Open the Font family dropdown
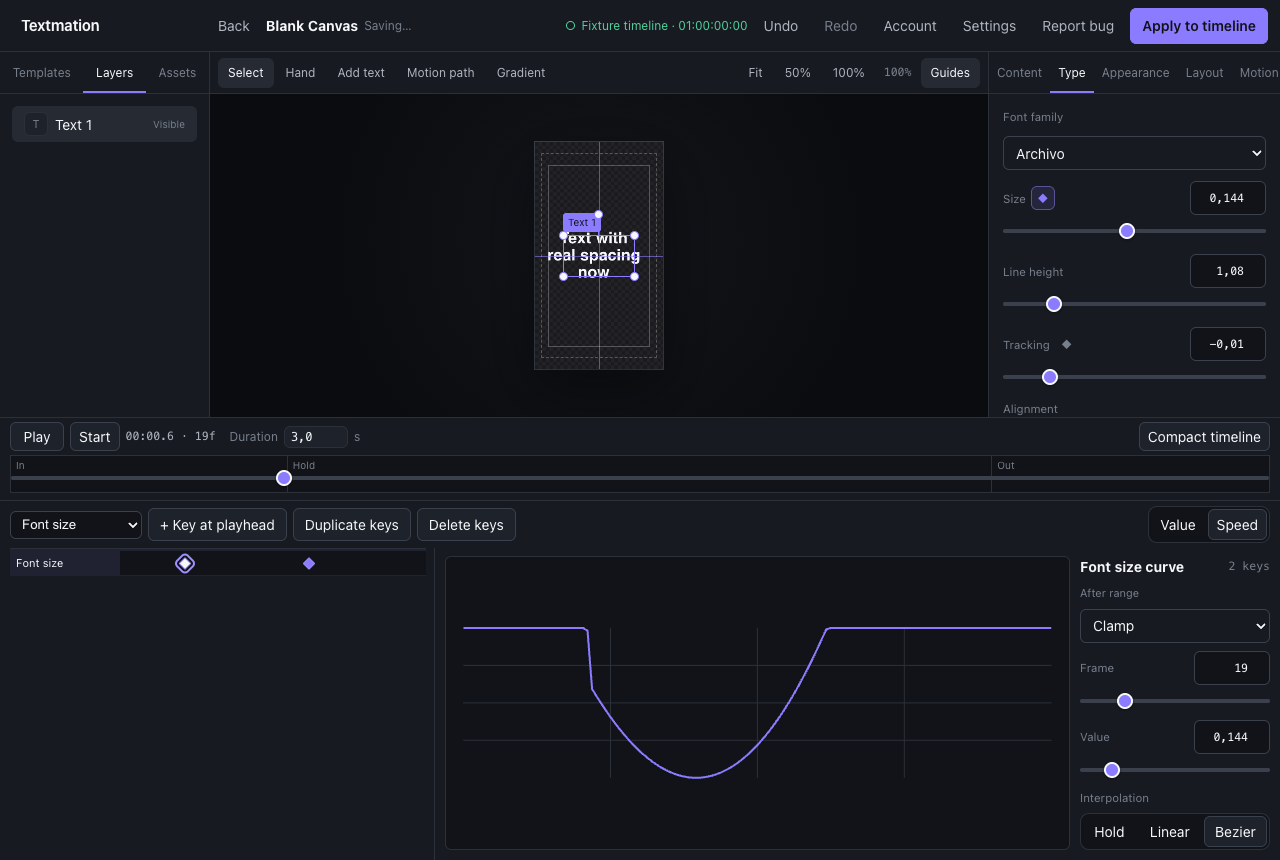Screen dimensions: 1280x860 click(1134, 154)
